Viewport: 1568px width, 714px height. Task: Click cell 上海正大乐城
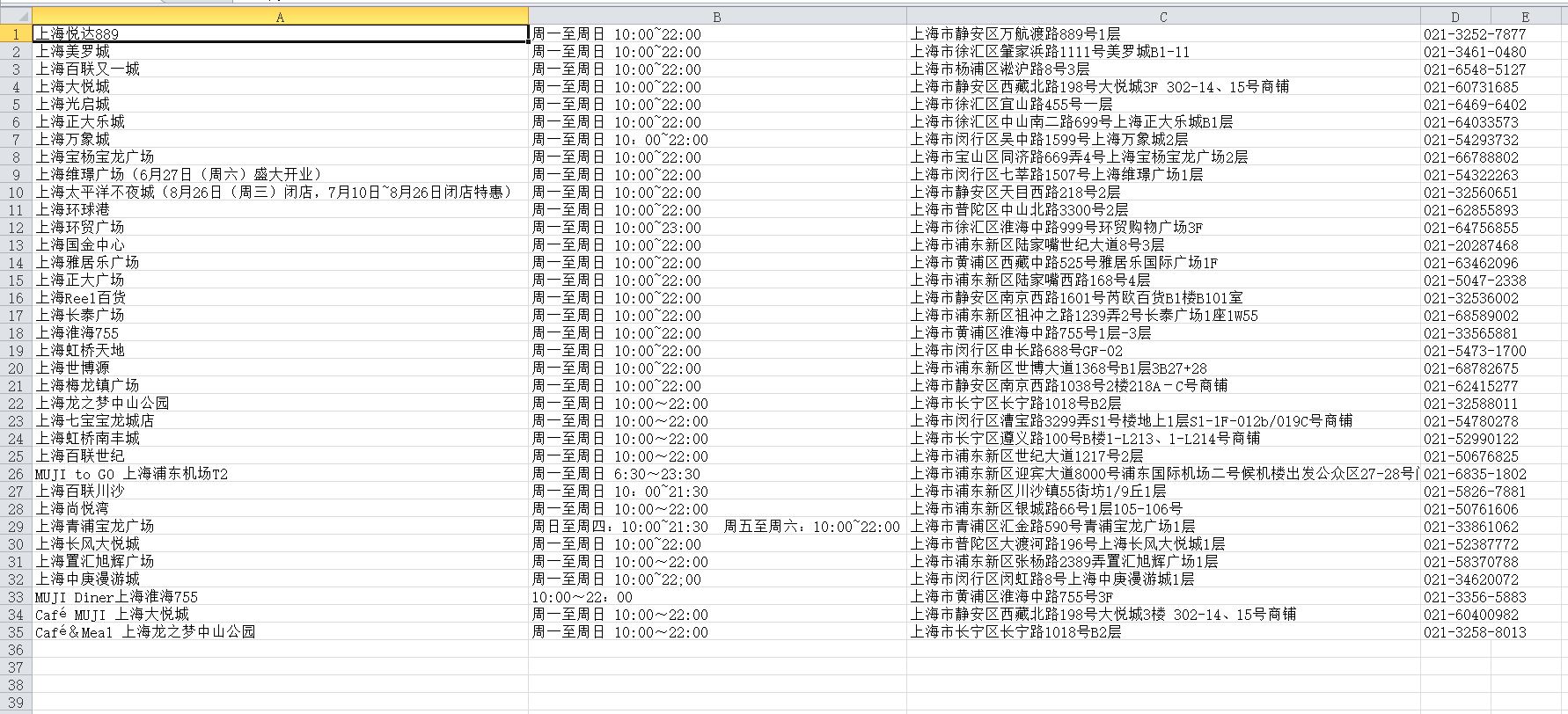(280, 122)
